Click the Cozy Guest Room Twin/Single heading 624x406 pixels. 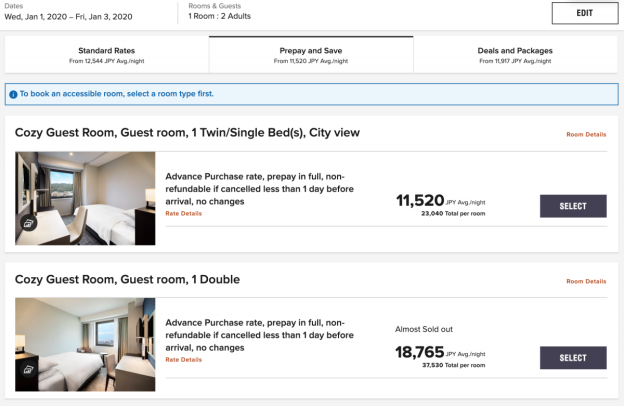187,133
